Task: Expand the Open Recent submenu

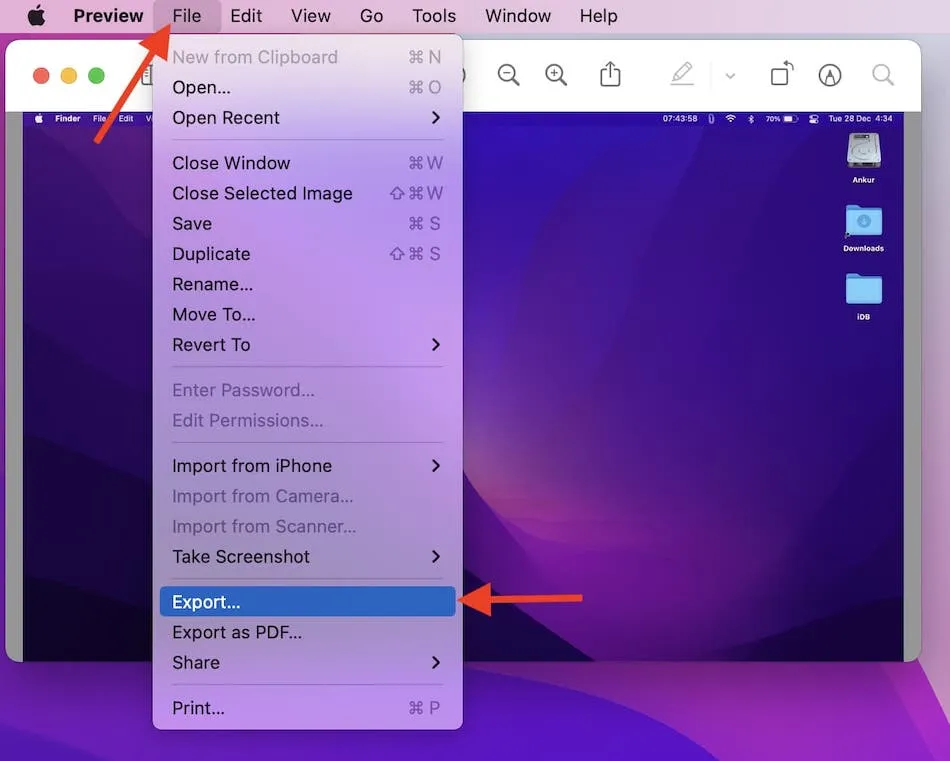Action: [x=306, y=118]
